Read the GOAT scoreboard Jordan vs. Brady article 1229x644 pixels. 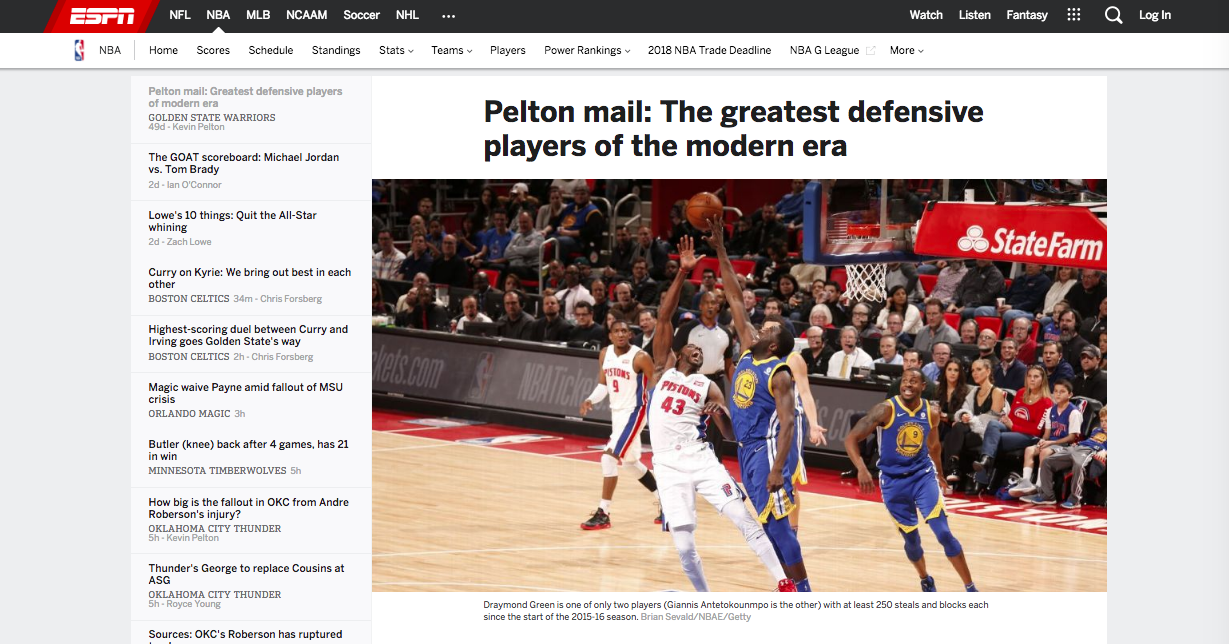(244, 163)
